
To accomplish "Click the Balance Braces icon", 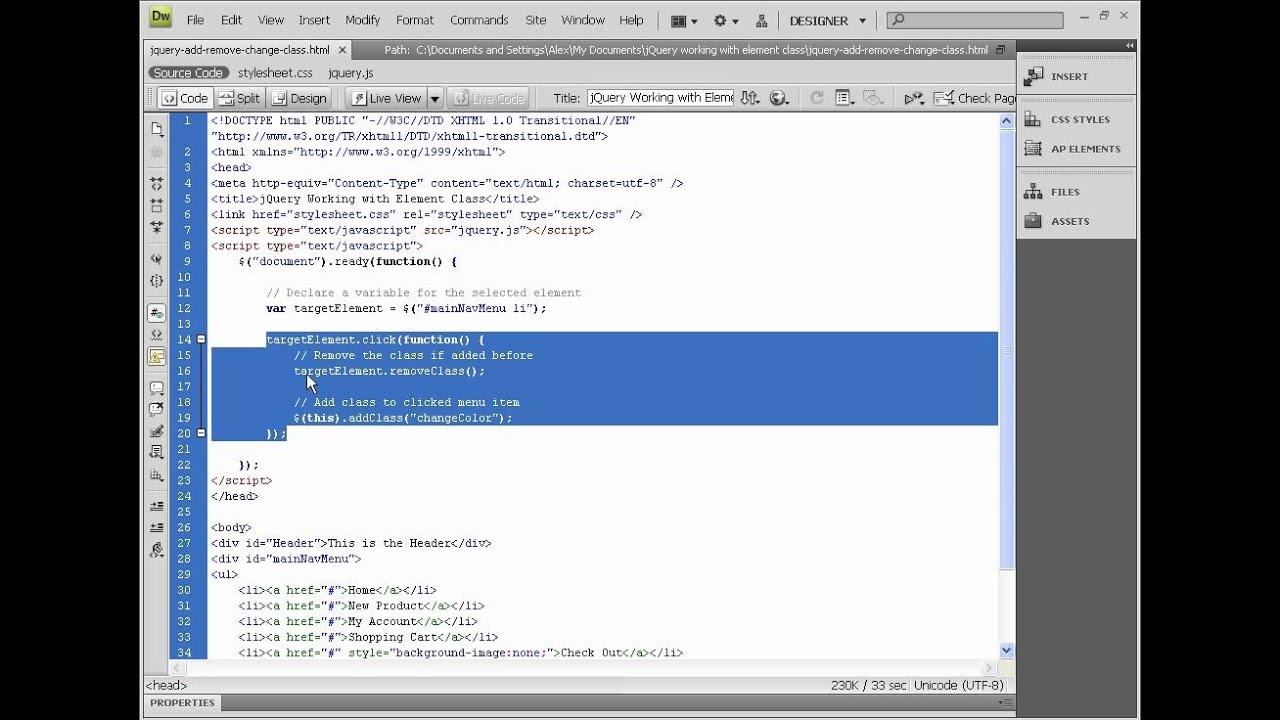I will (x=157, y=281).
